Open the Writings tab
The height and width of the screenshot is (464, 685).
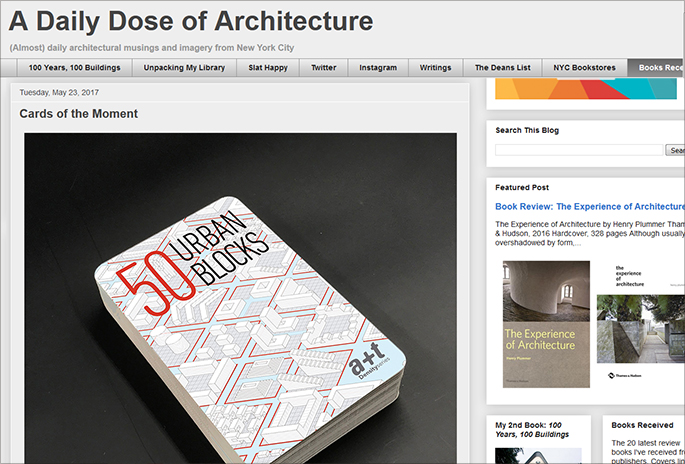pyautogui.click(x=435, y=68)
